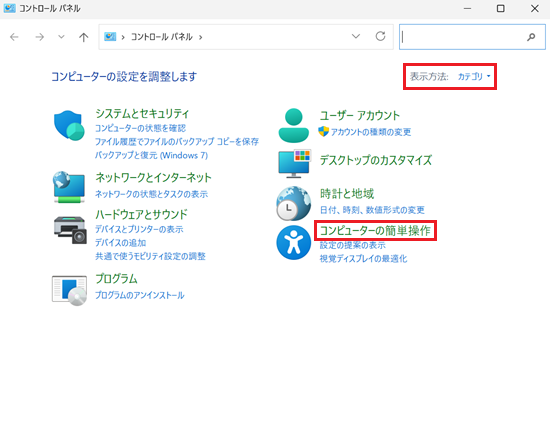The image size is (550, 424).
Task: Open バックアップと復元 (Windows 7) link
Action: tap(152, 155)
